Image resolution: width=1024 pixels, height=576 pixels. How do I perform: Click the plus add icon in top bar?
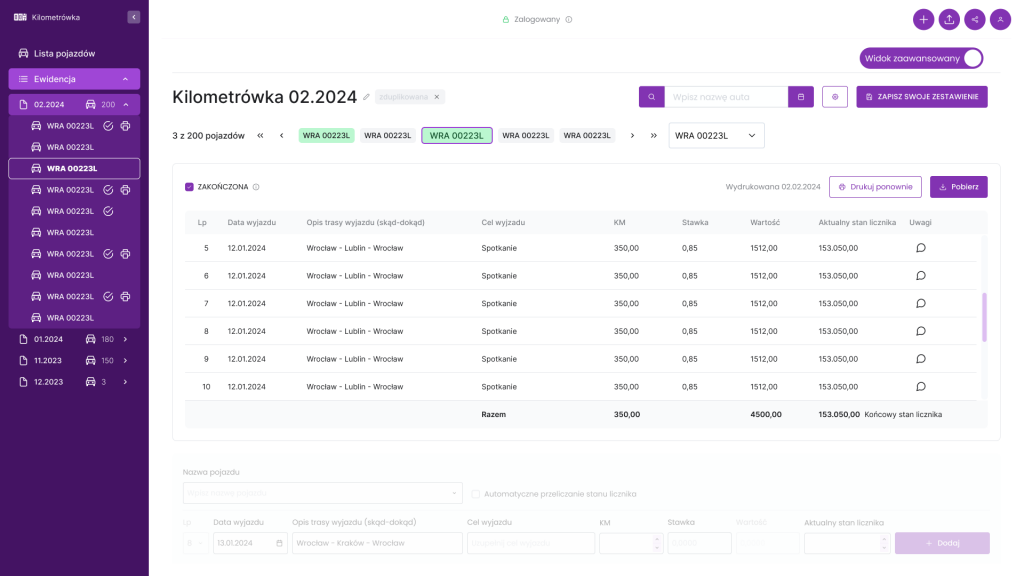click(923, 19)
